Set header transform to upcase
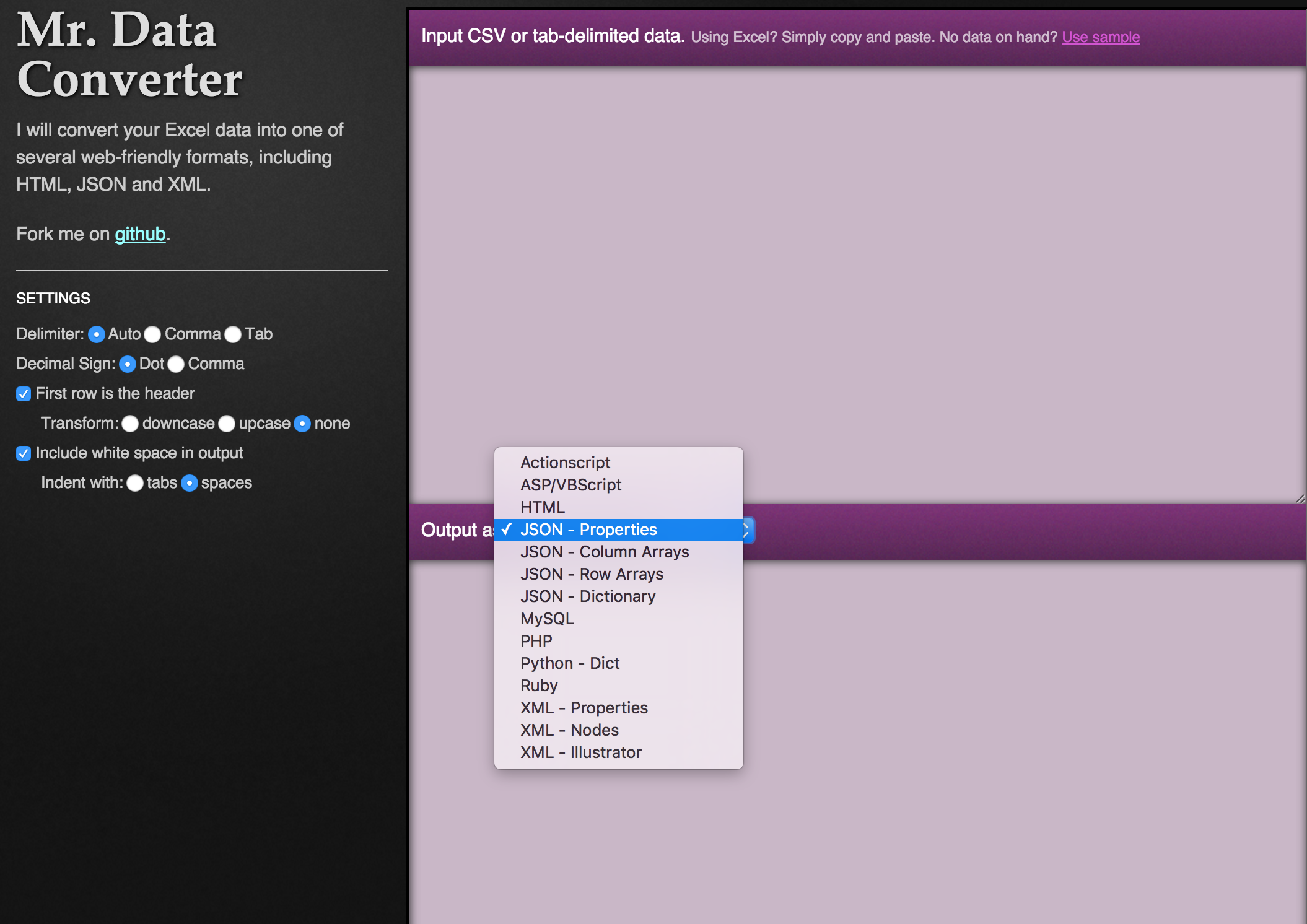Screen dimensions: 1307x924 pyautogui.click(x=227, y=424)
